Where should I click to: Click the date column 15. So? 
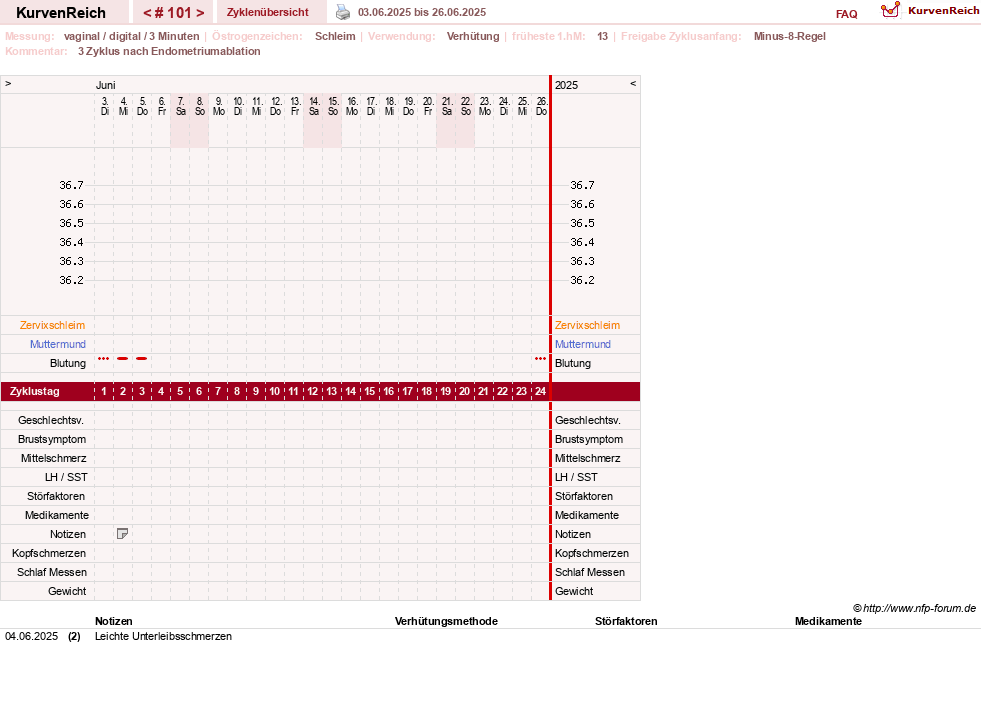point(333,106)
